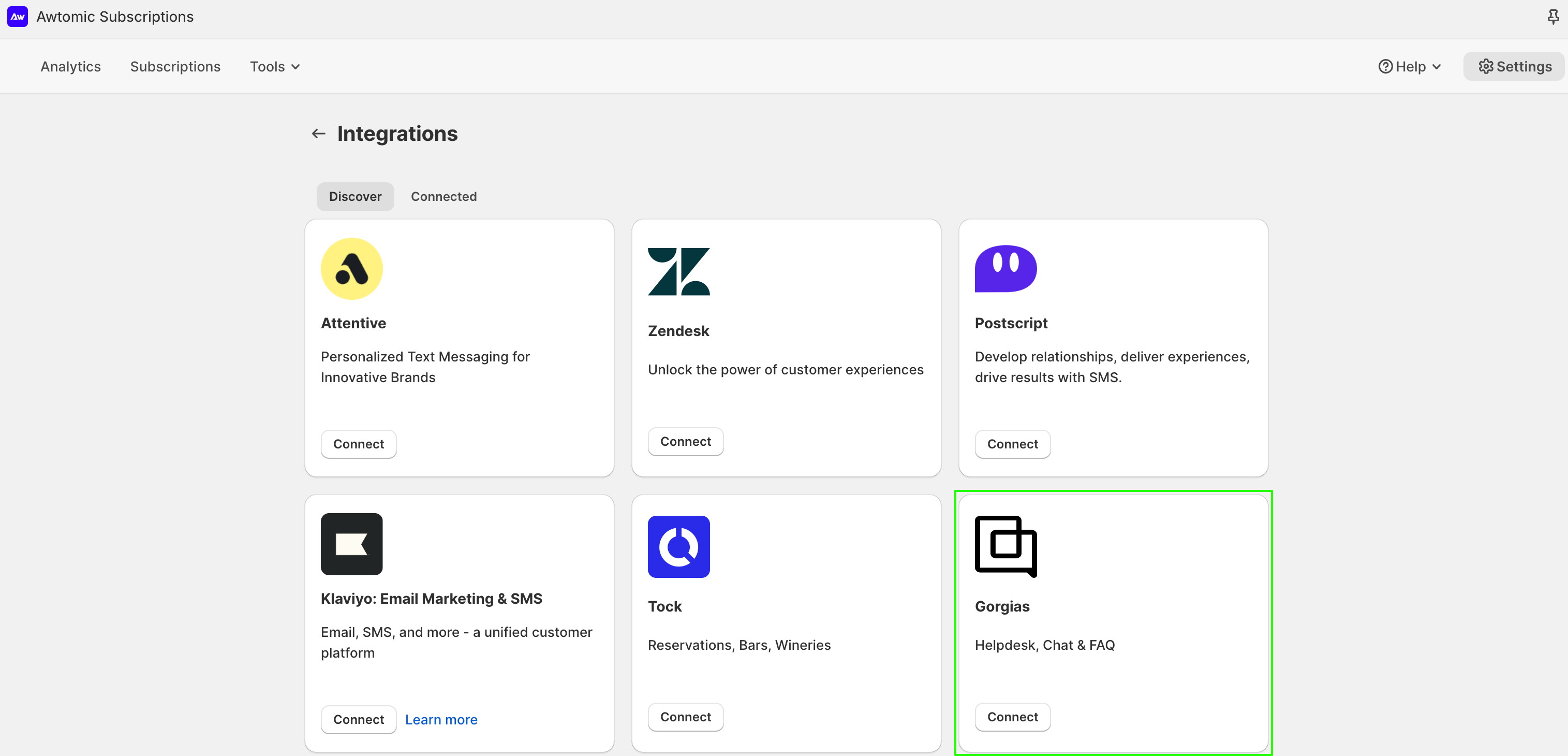Click the Awtomic Subscriptions title text
The image size is (1568, 756).
click(x=115, y=17)
